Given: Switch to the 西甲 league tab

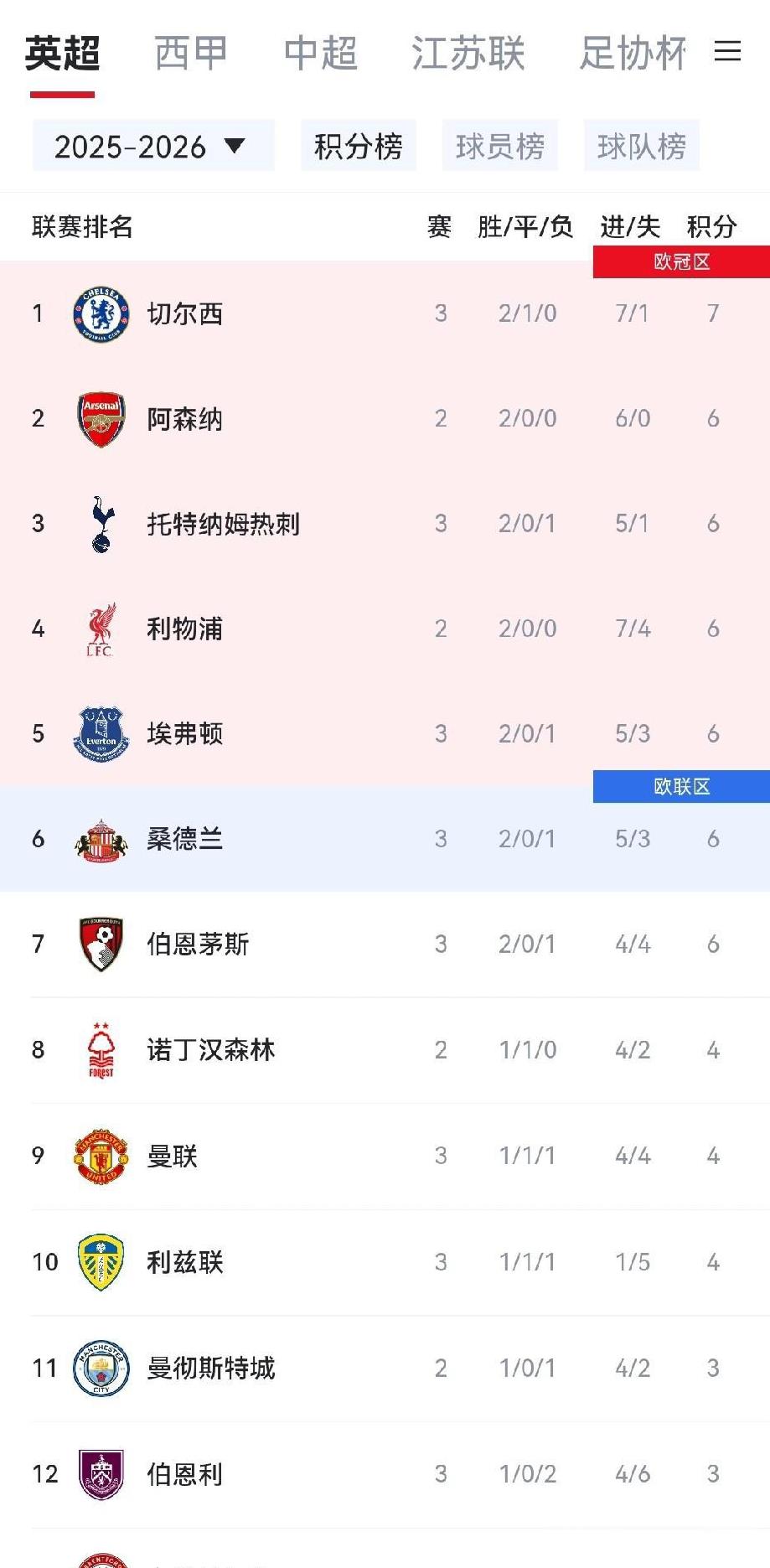Looking at the screenshot, I should (x=191, y=54).
